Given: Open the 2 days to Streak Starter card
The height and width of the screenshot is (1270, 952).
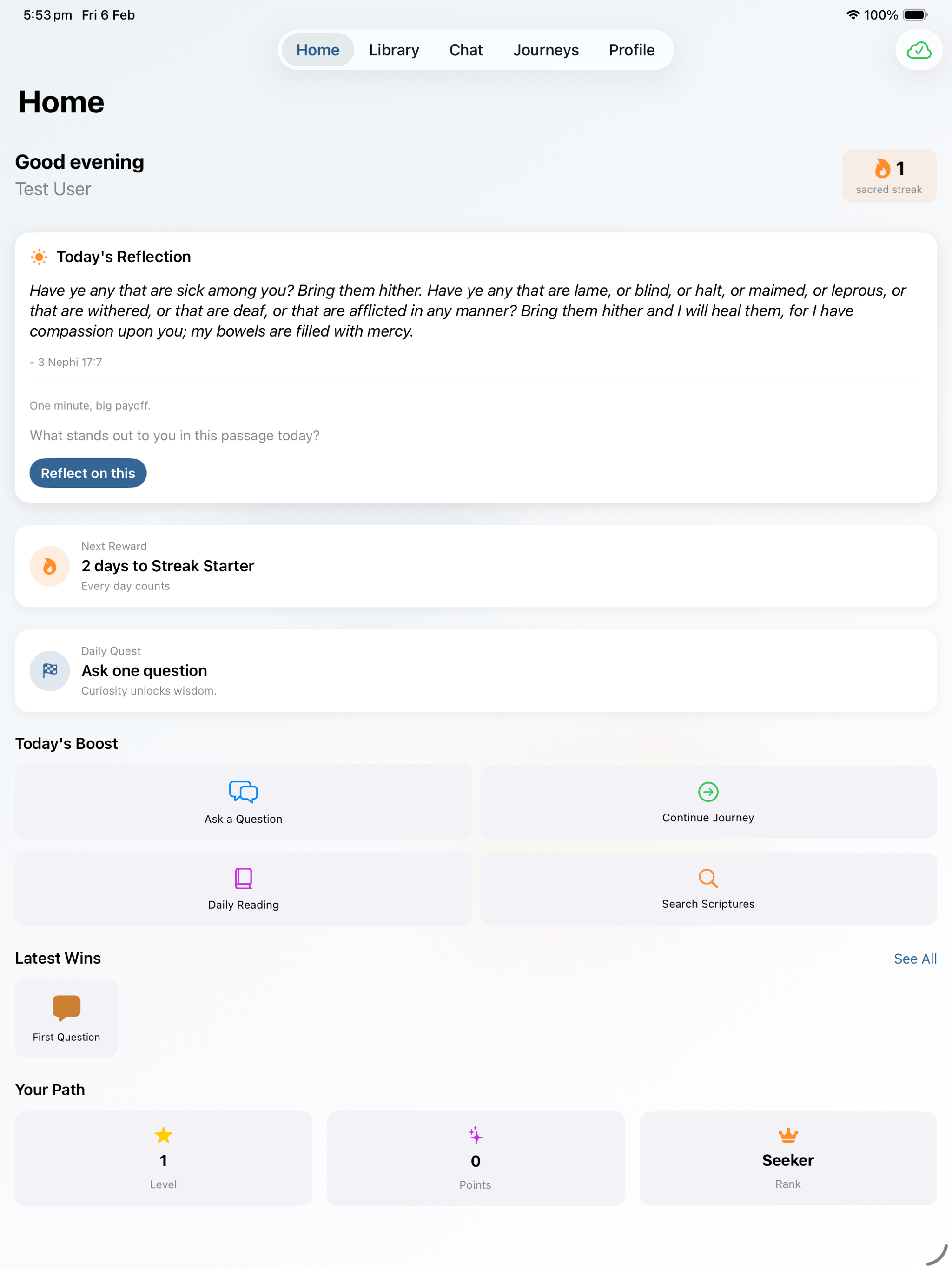Looking at the screenshot, I should pos(476,566).
